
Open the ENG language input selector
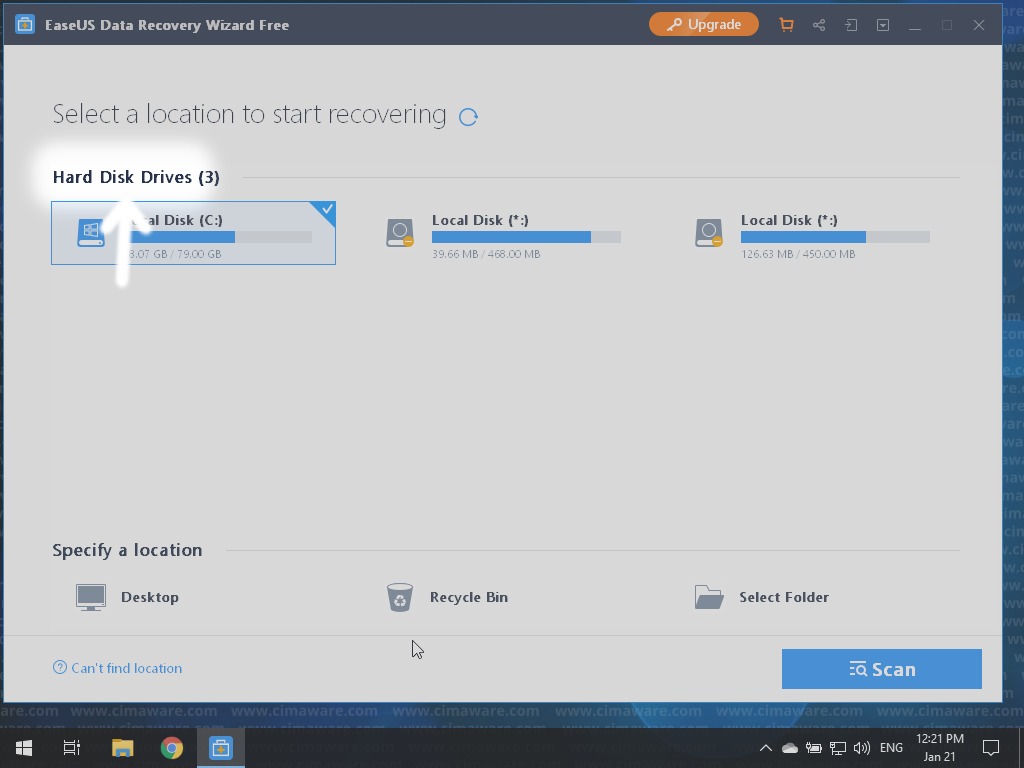coord(891,748)
